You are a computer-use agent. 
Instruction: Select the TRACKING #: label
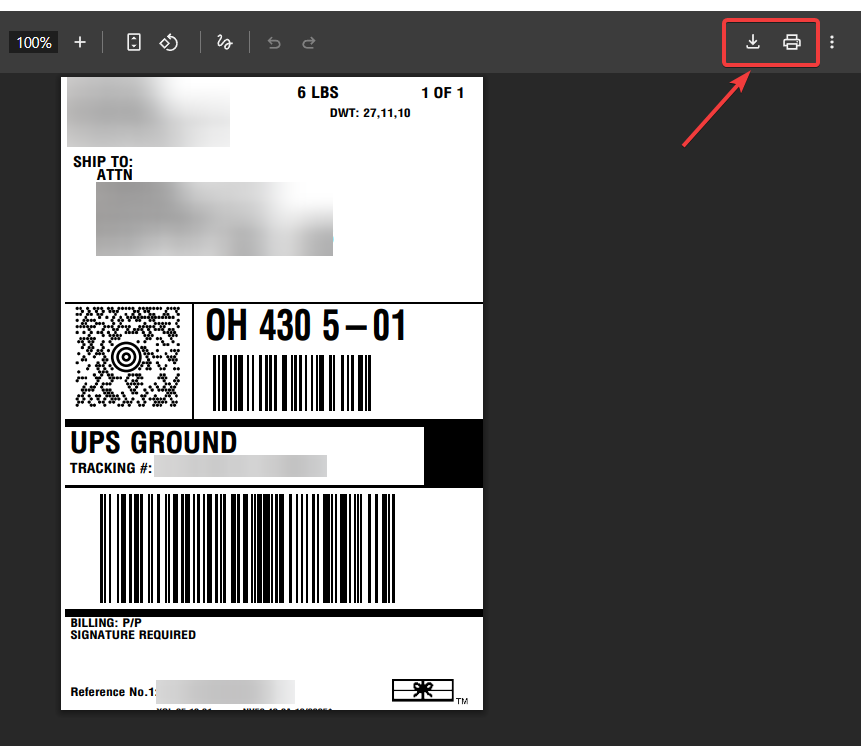(x=111, y=468)
